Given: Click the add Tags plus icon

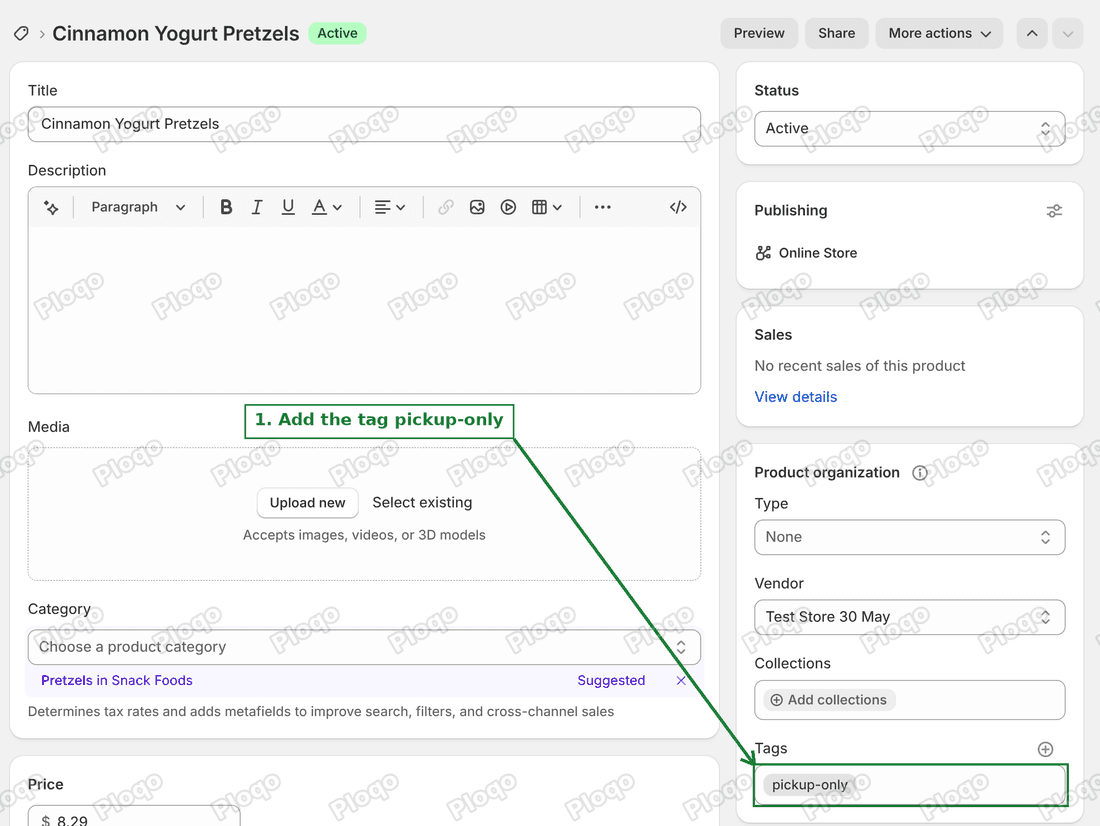Looking at the screenshot, I should pos(1045,749).
